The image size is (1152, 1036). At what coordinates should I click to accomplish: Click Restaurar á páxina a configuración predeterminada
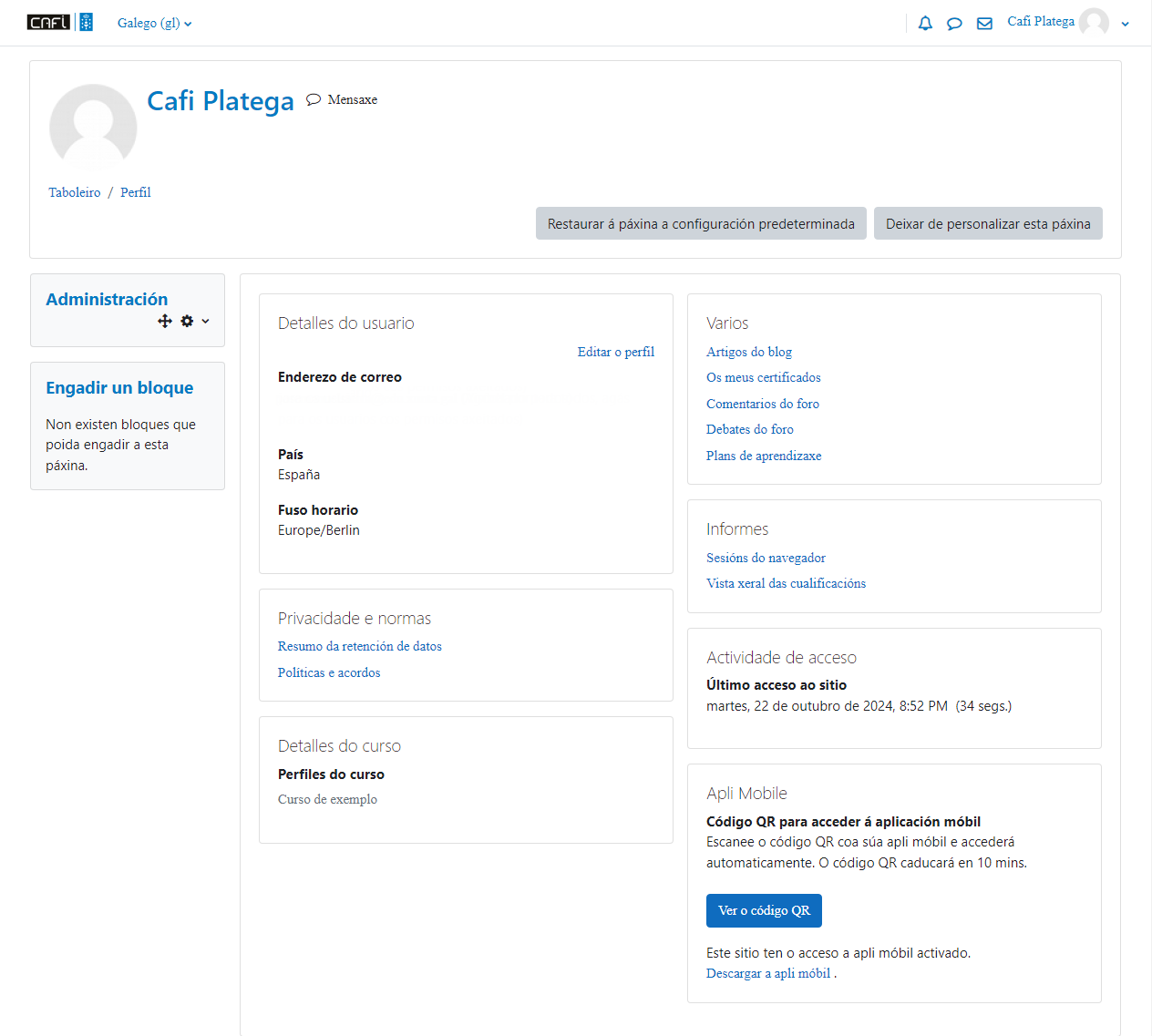701,223
